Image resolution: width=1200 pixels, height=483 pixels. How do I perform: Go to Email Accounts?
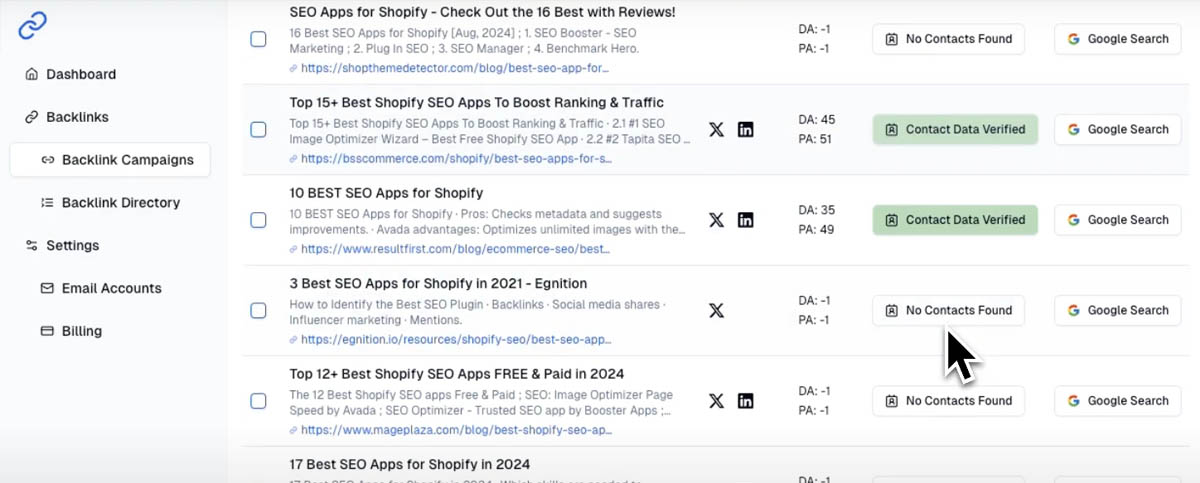point(100,288)
